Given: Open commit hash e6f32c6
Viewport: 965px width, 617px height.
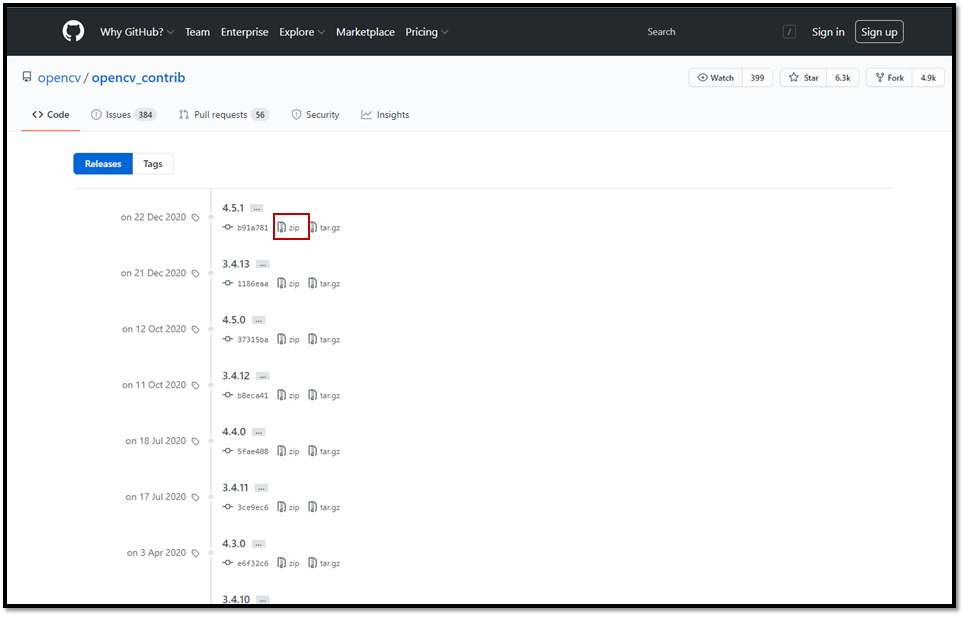Looking at the screenshot, I should pos(253,563).
